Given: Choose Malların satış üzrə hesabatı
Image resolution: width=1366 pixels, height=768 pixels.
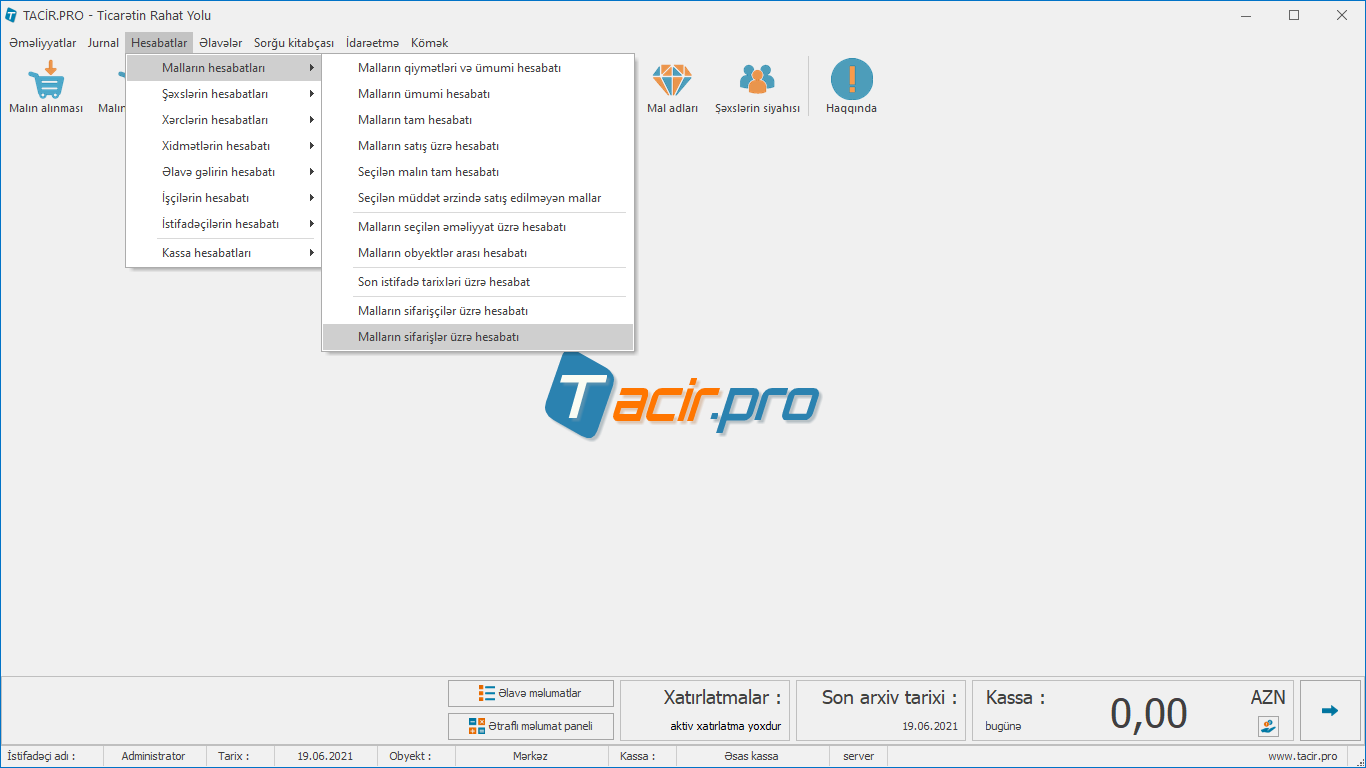Looking at the screenshot, I should pyautogui.click(x=428, y=146).
